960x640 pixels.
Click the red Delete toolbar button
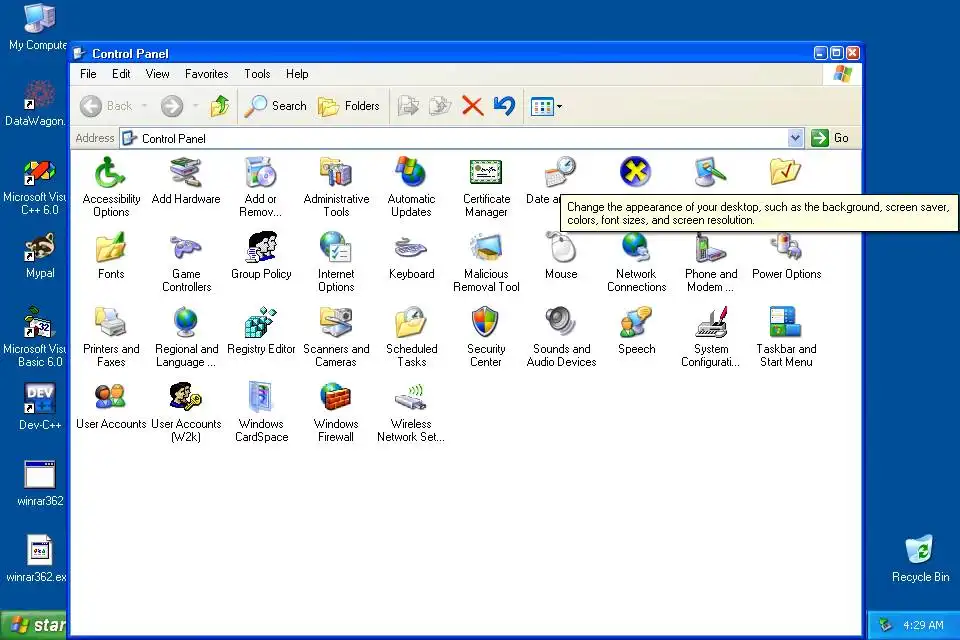(x=472, y=106)
